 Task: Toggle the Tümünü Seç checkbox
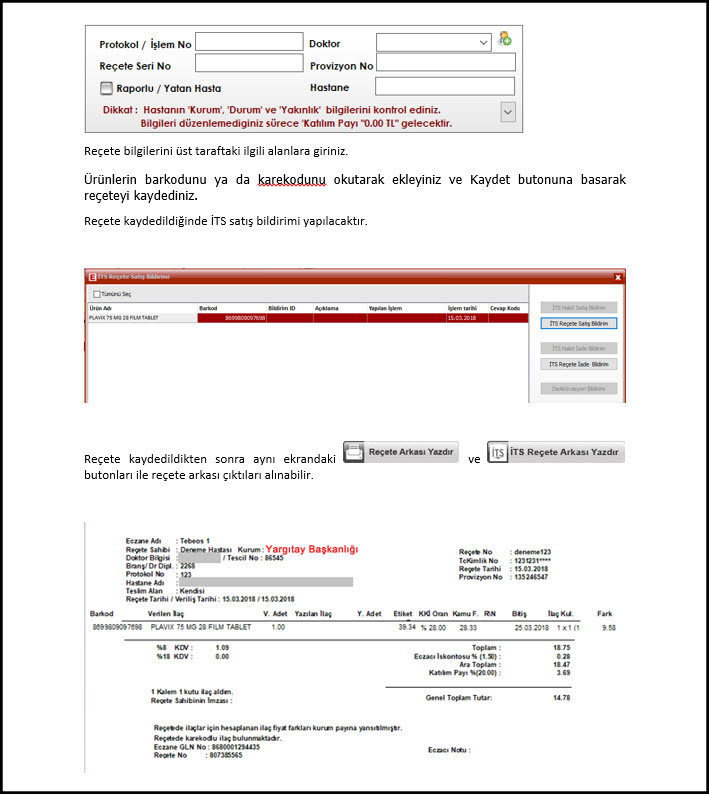click(97, 294)
